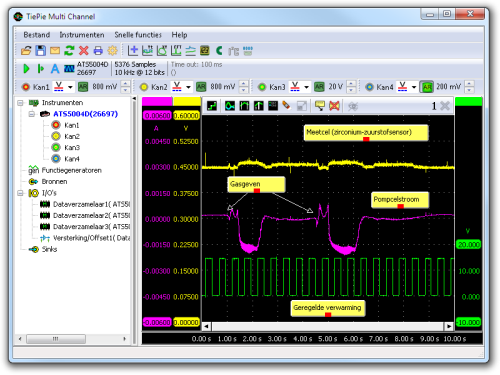Click the Gasgeven comment label

click(x=256, y=184)
